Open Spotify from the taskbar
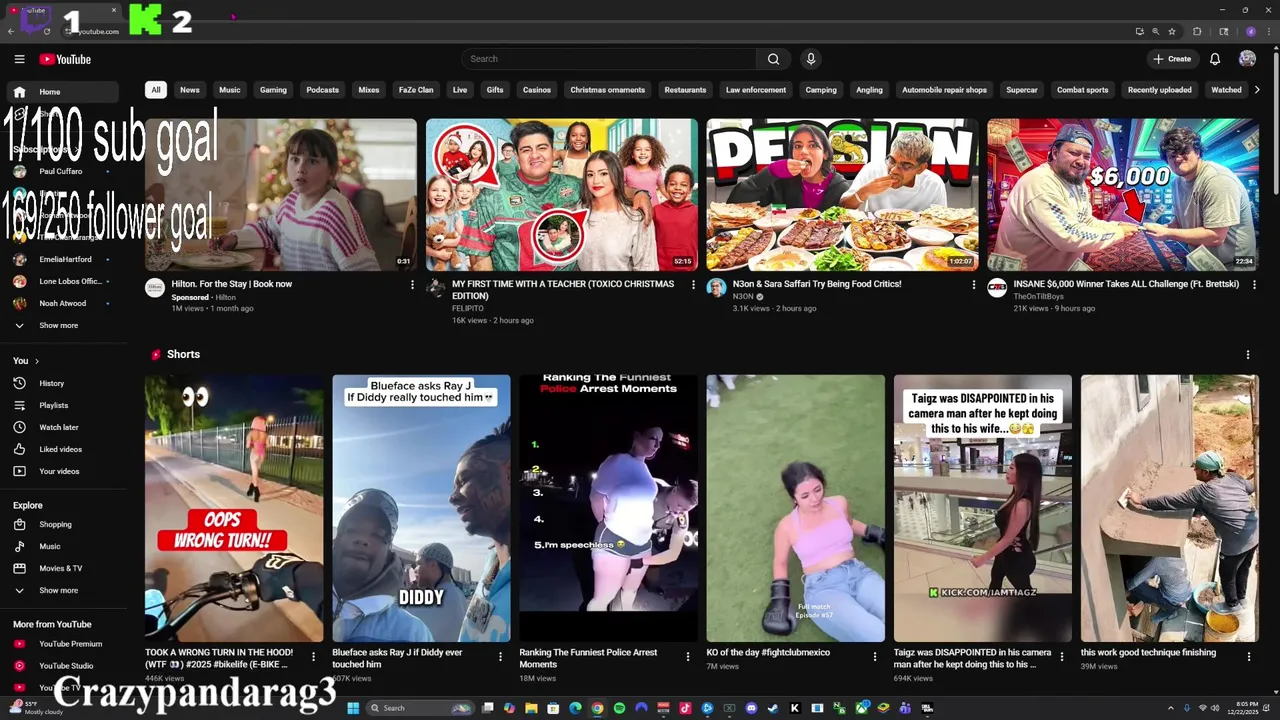This screenshot has height=720, width=1280. [619, 708]
